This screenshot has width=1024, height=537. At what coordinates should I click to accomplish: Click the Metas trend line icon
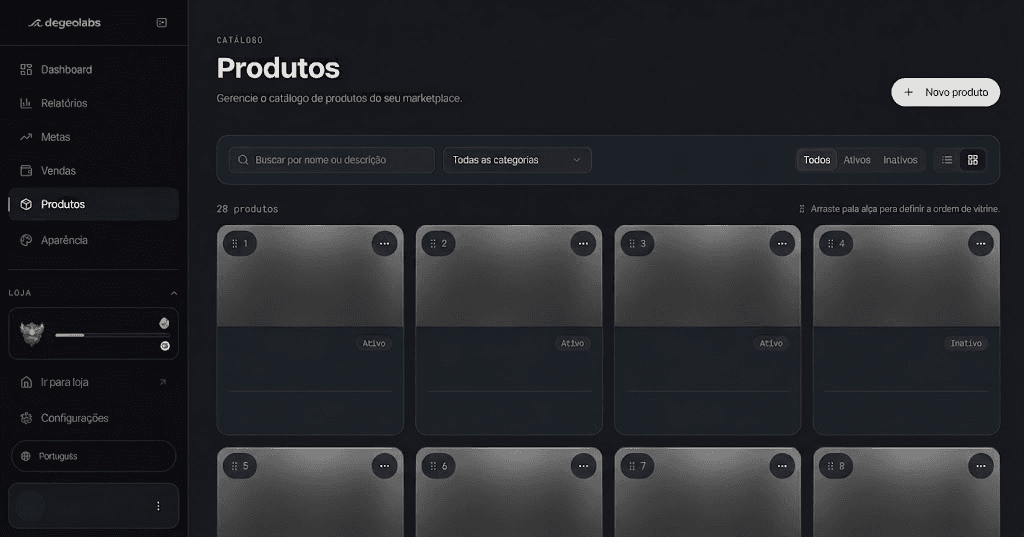pos(26,137)
